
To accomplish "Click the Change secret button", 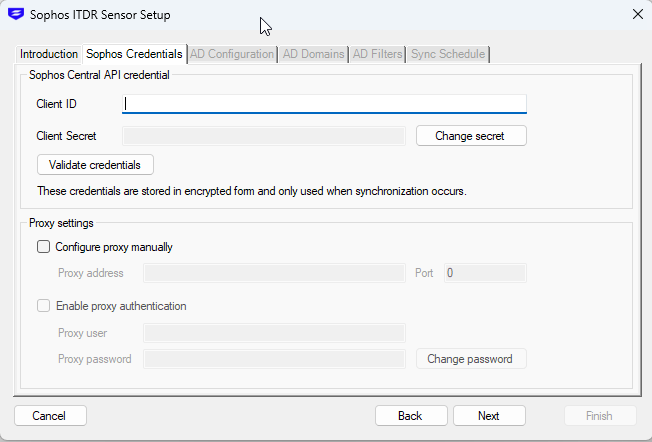I will click(x=471, y=136).
